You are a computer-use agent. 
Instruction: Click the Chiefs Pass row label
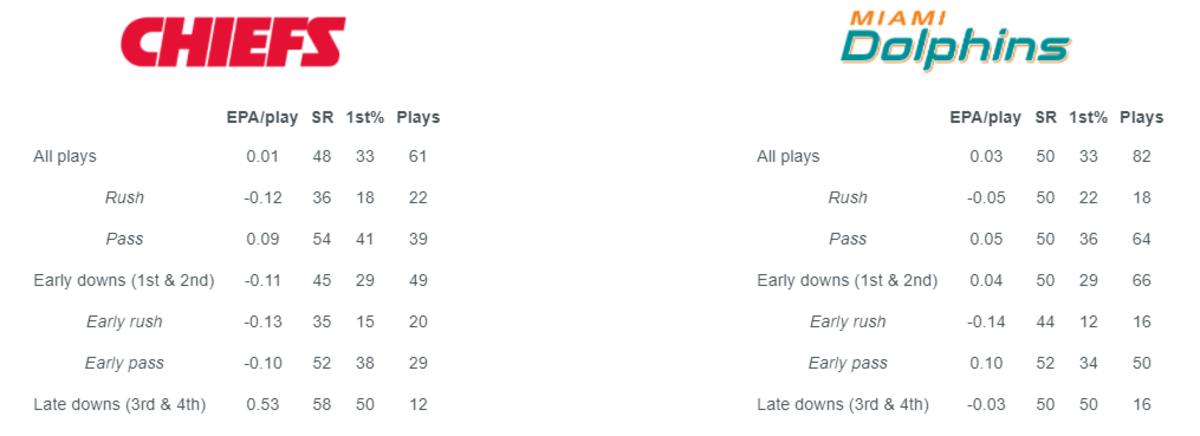(x=124, y=239)
